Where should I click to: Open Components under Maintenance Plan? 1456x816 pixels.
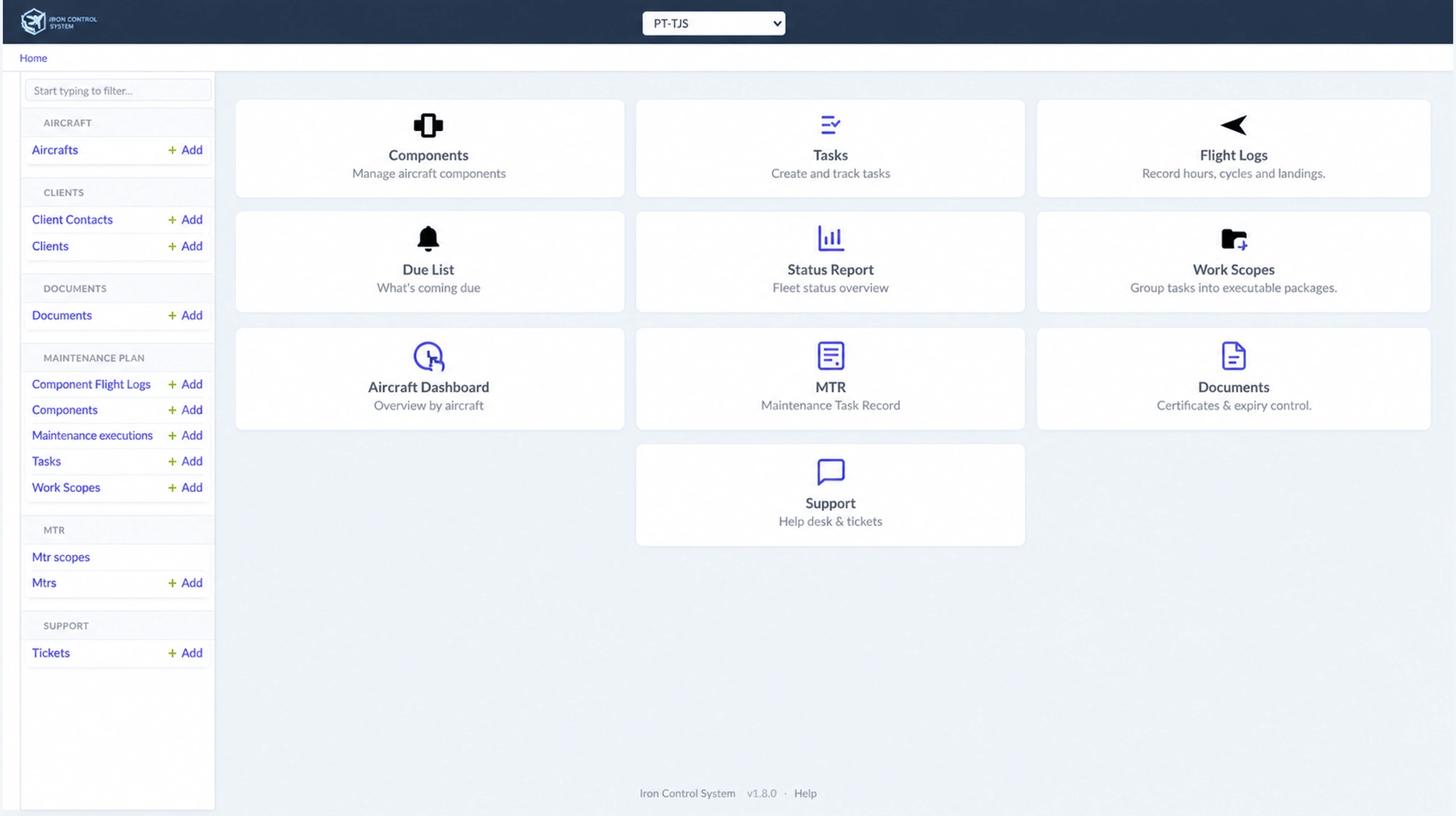tap(65, 410)
